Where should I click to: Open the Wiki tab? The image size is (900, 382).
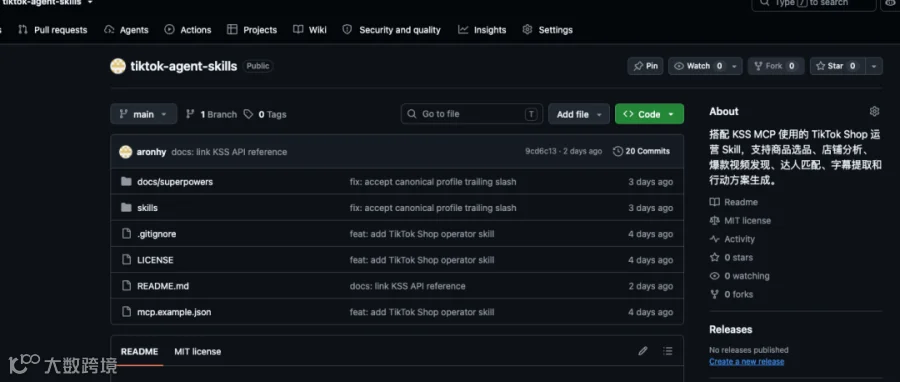pyautogui.click(x=310, y=30)
